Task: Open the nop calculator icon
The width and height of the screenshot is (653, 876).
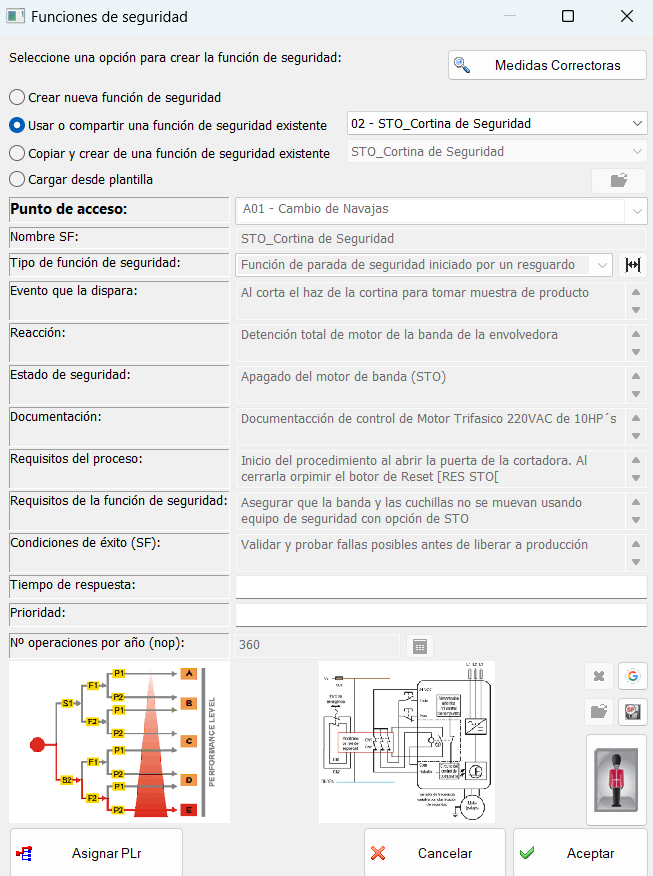Action: click(x=420, y=646)
